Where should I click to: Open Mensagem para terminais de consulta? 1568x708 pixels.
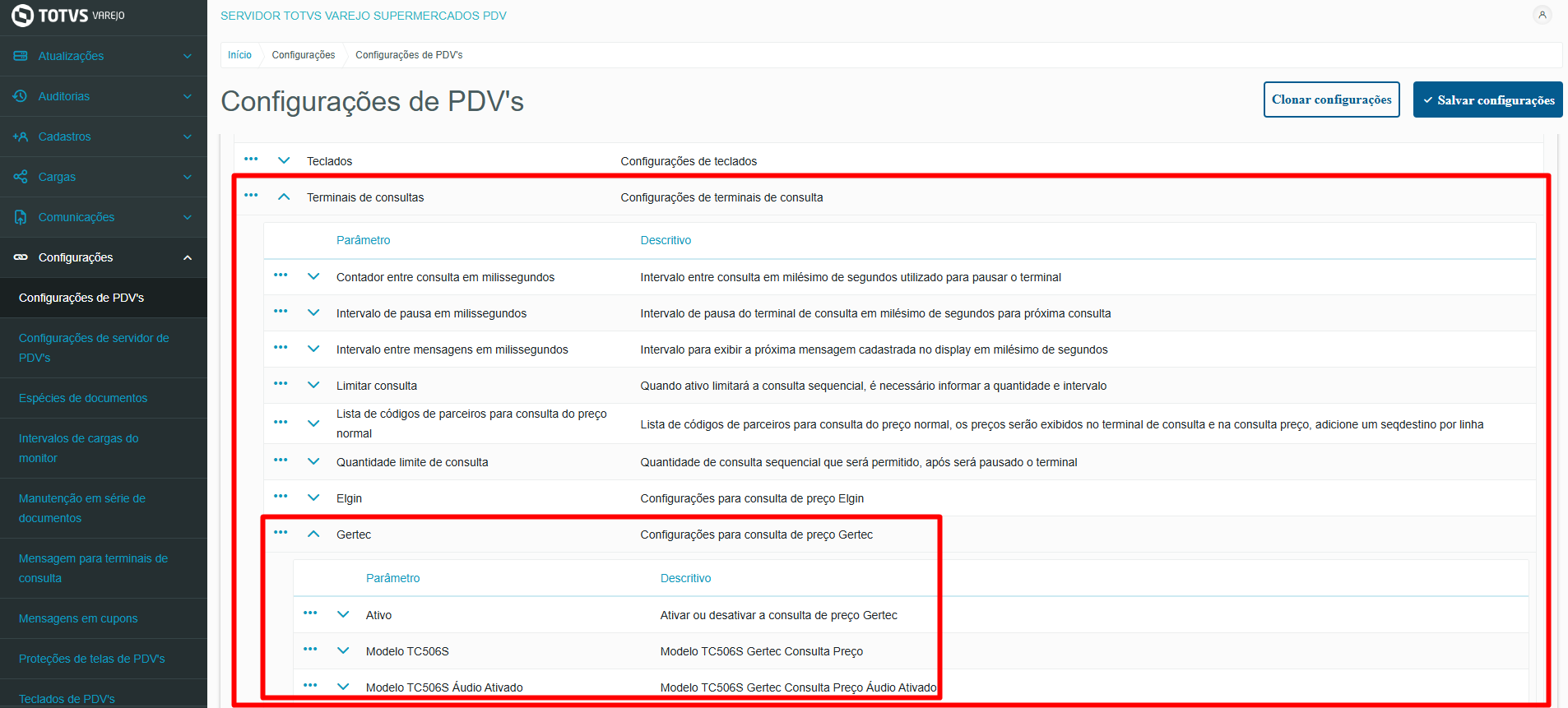point(104,568)
